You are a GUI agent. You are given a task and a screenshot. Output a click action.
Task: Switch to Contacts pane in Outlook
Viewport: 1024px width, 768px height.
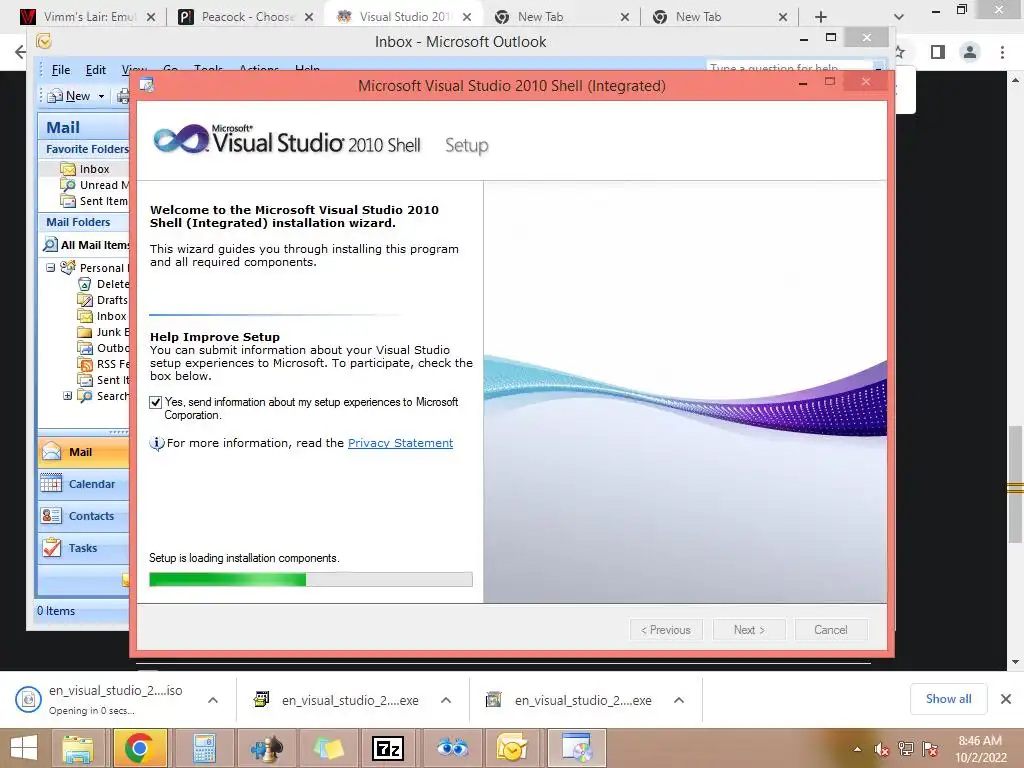(x=84, y=516)
